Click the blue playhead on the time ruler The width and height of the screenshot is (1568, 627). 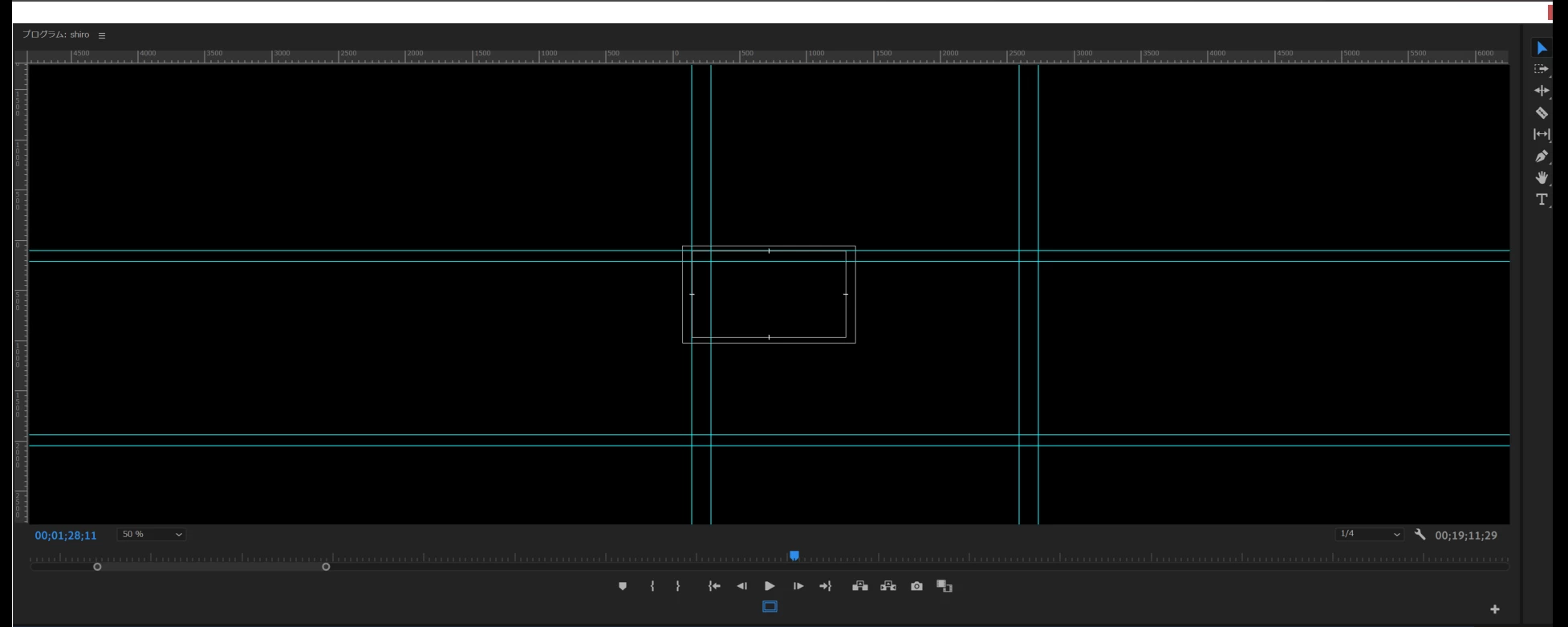click(x=794, y=556)
